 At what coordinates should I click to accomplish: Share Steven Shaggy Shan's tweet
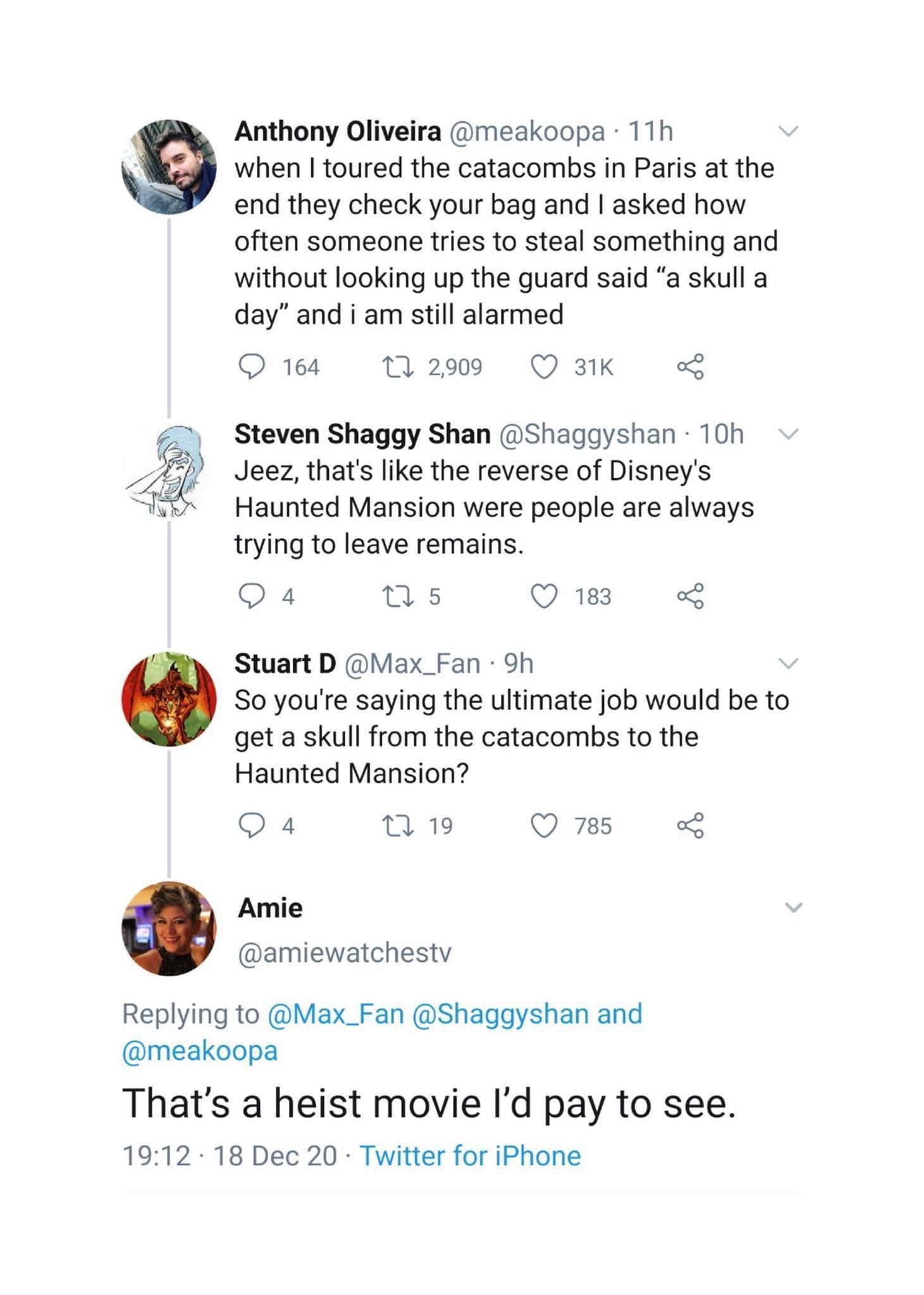click(690, 596)
